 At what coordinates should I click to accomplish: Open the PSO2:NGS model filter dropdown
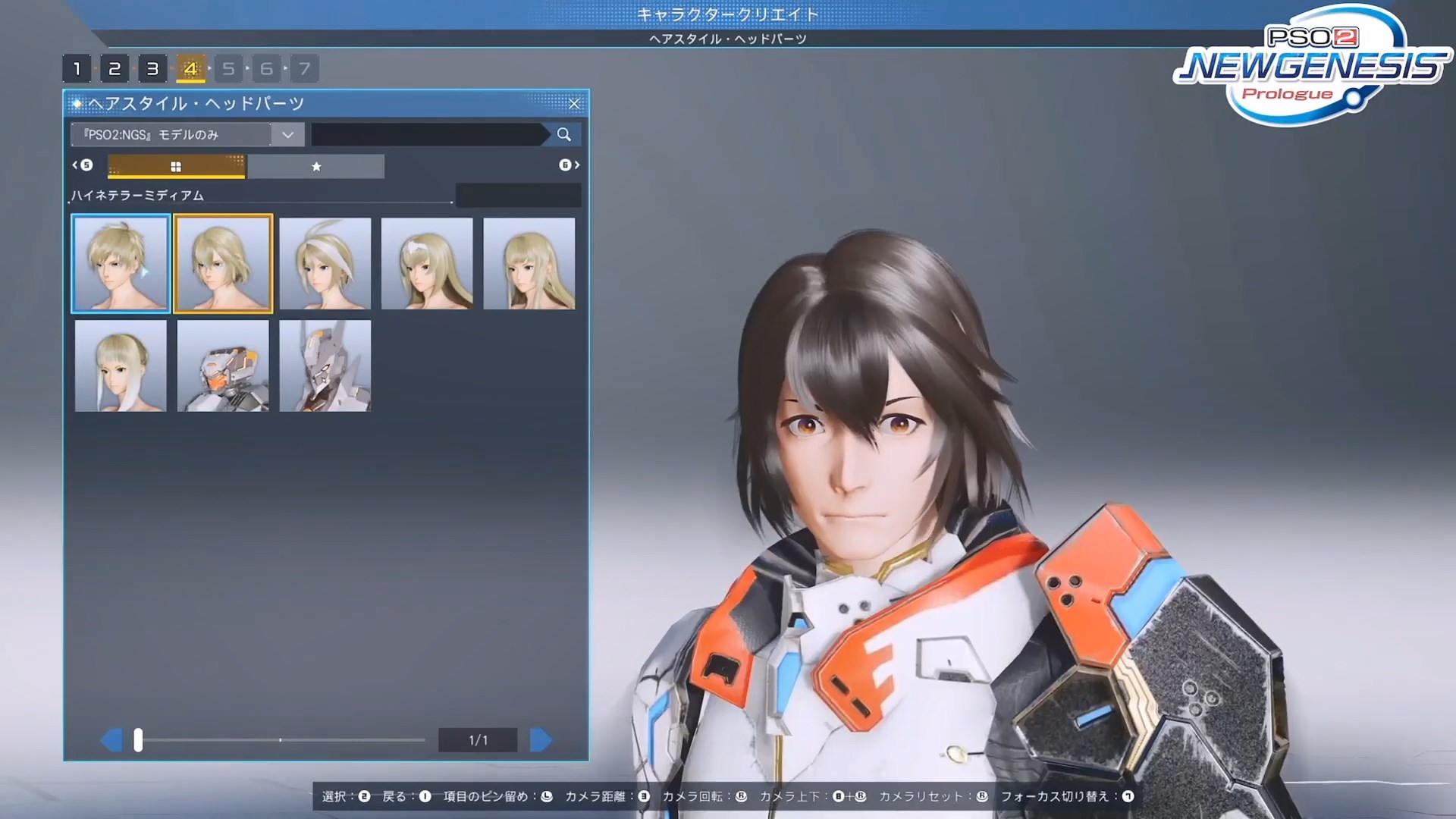pyautogui.click(x=287, y=134)
